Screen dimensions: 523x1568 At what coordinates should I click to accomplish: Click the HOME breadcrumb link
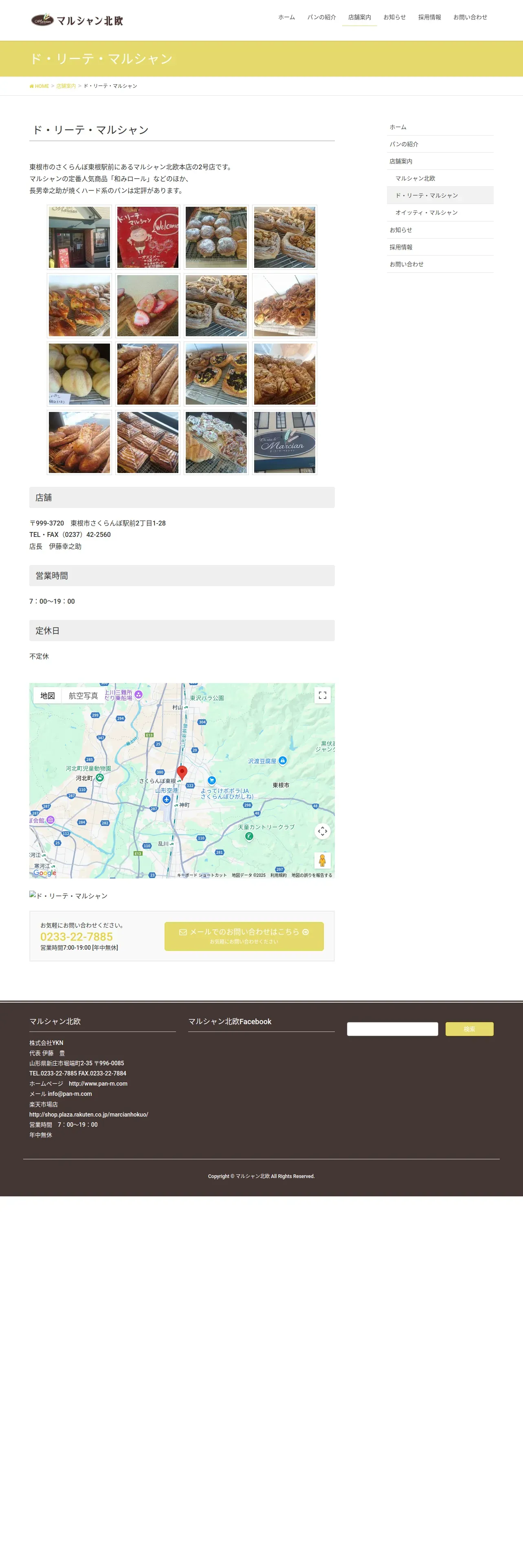(40, 86)
